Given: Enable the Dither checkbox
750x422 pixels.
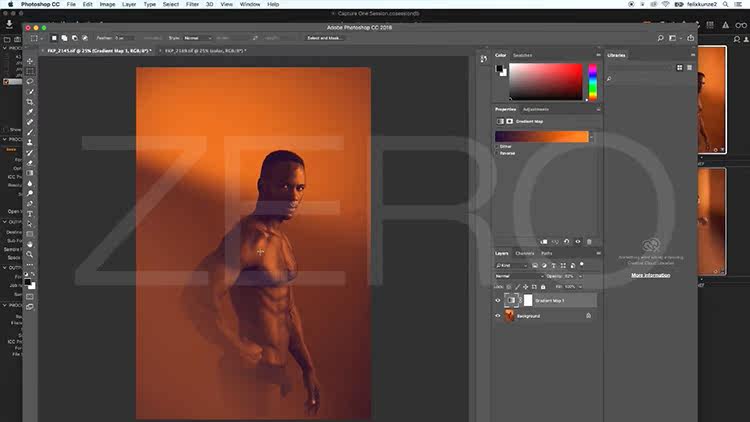Looking at the screenshot, I should [x=497, y=146].
